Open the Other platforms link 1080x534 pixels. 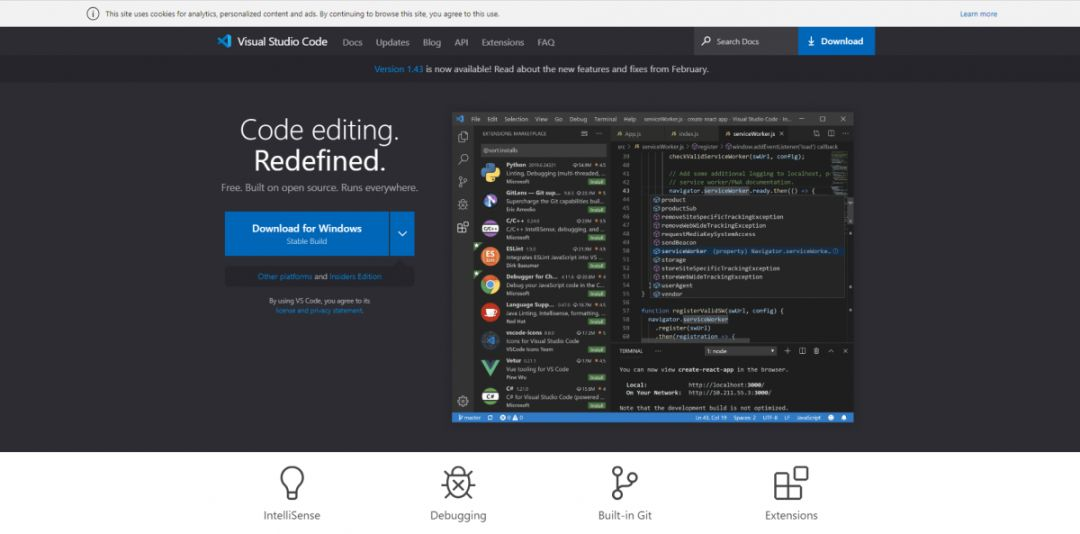(x=284, y=277)
